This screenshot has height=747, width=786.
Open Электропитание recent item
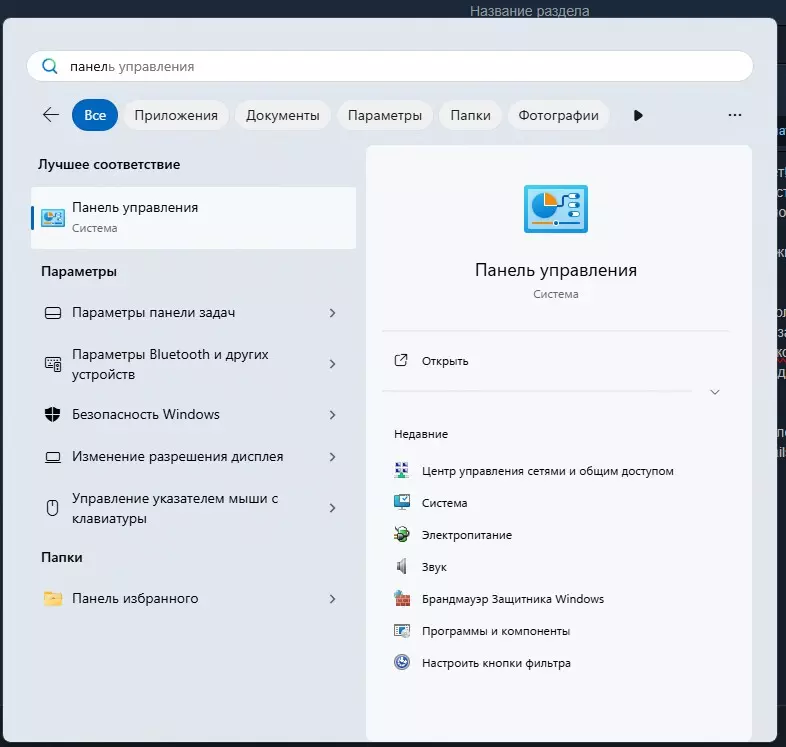pyautogui.click(x=467, y=535)
